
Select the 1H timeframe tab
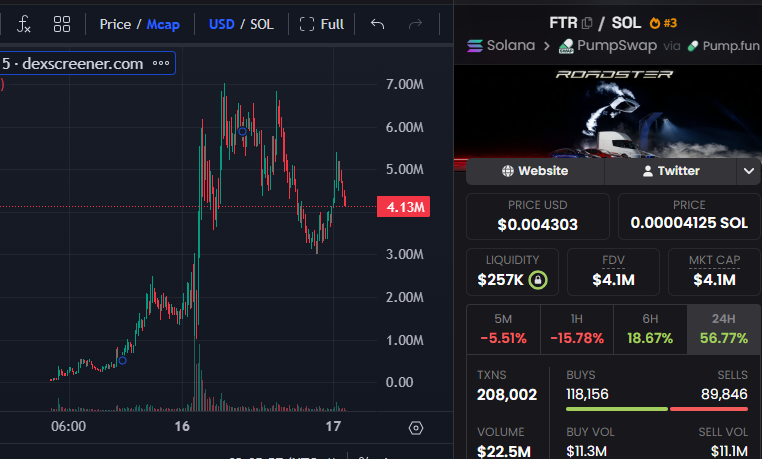pos(577,329)
